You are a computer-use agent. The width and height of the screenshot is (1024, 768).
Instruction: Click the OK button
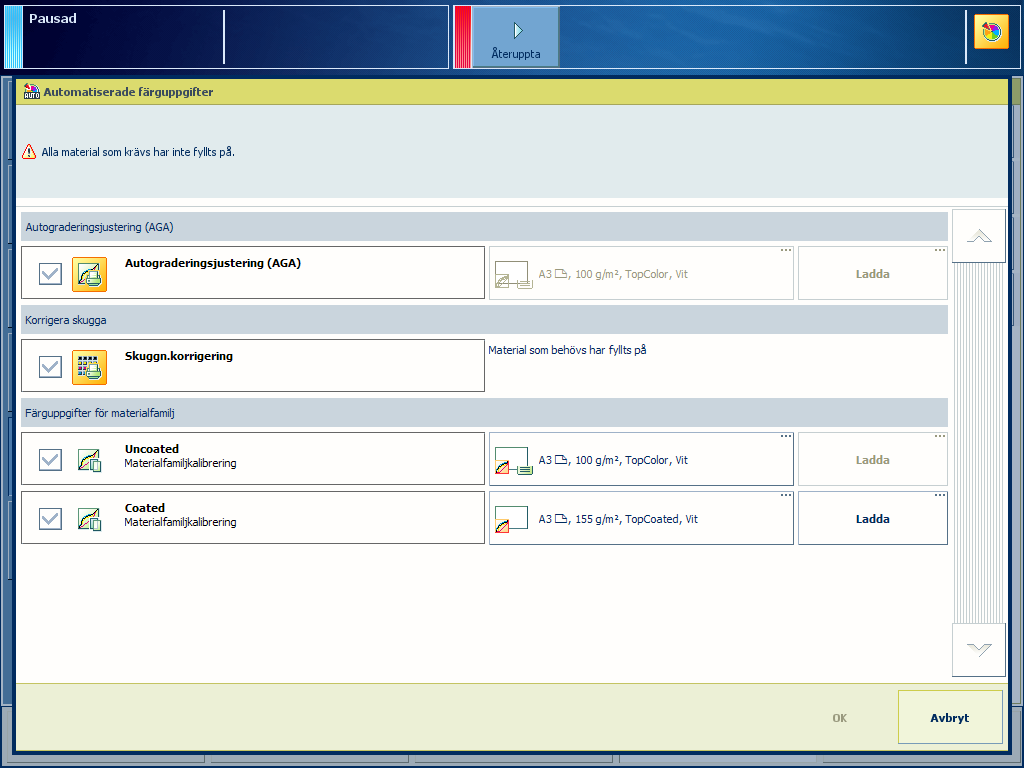[x=839, y=718]
